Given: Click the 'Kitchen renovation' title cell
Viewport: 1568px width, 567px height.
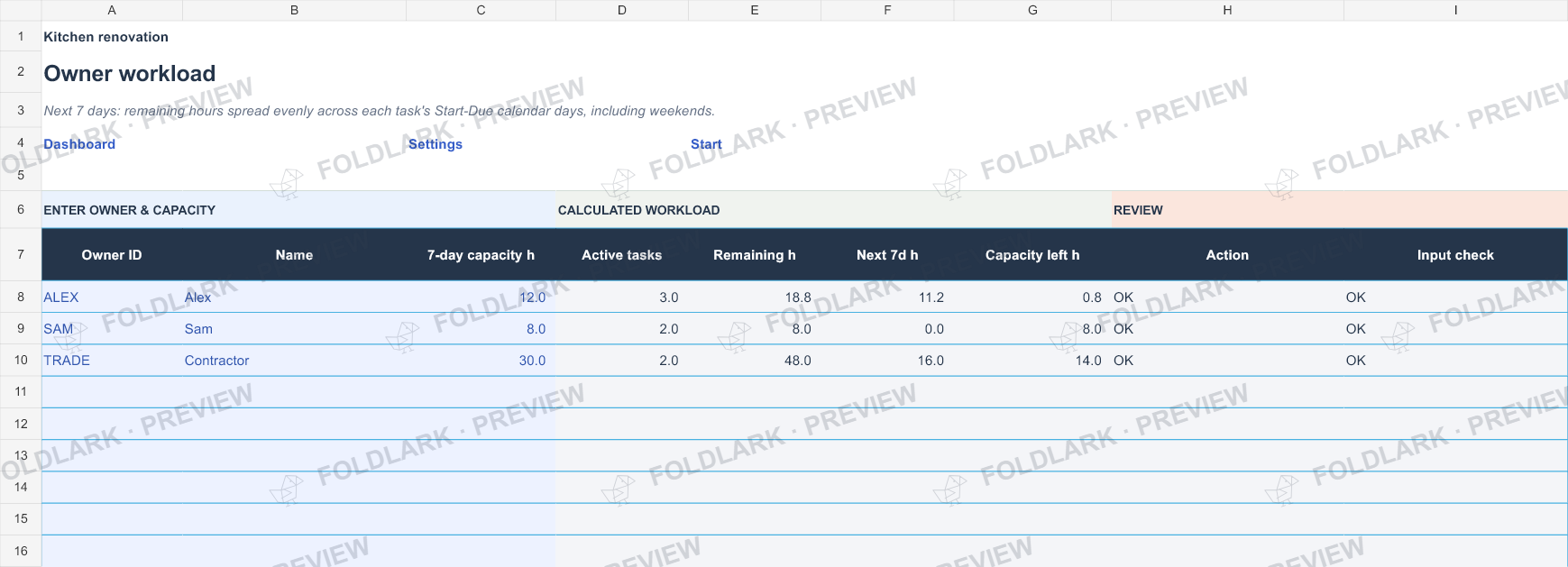Looking at the screenshot, I should pos(105,37).
